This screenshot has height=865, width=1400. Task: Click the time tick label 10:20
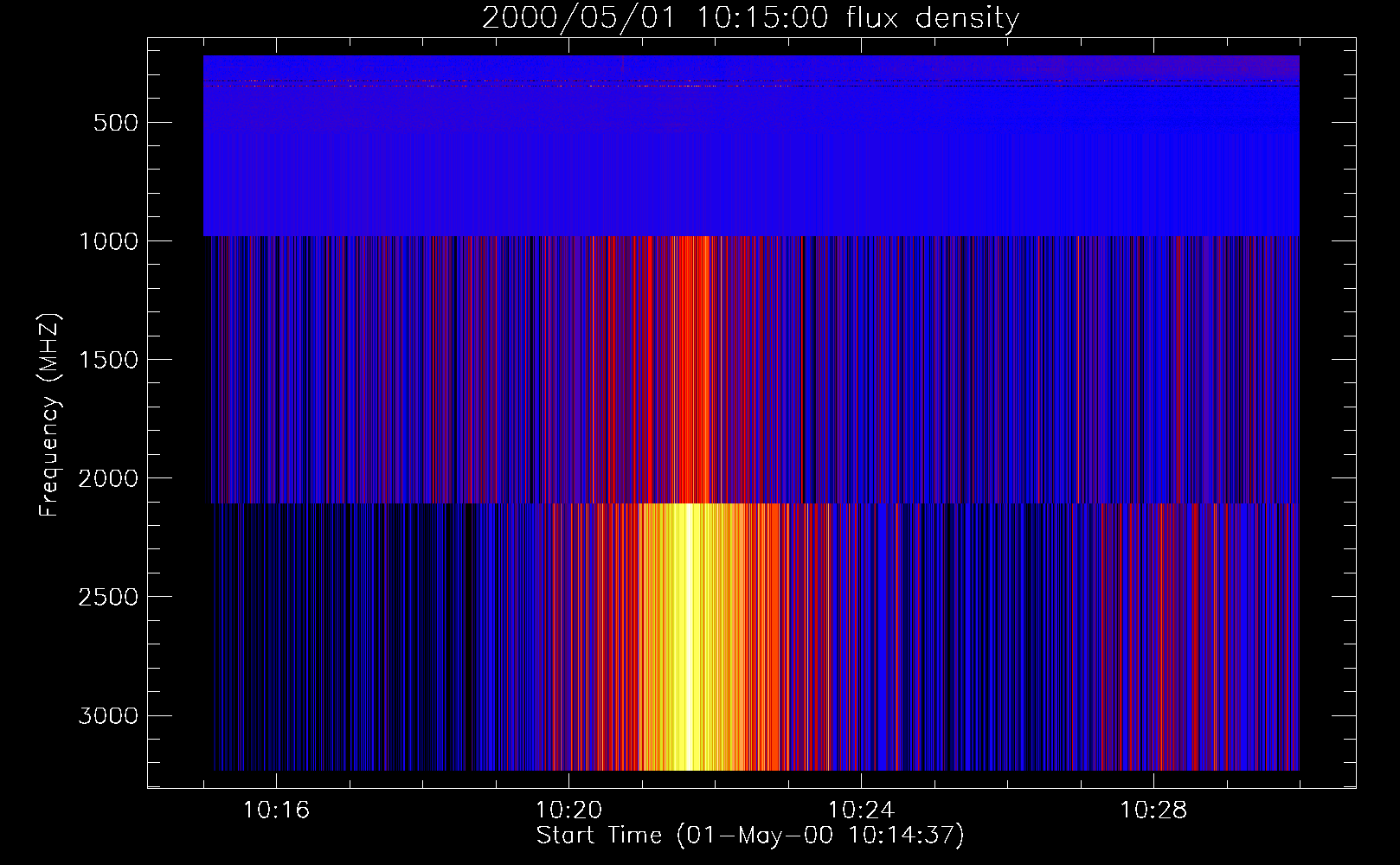568,811
